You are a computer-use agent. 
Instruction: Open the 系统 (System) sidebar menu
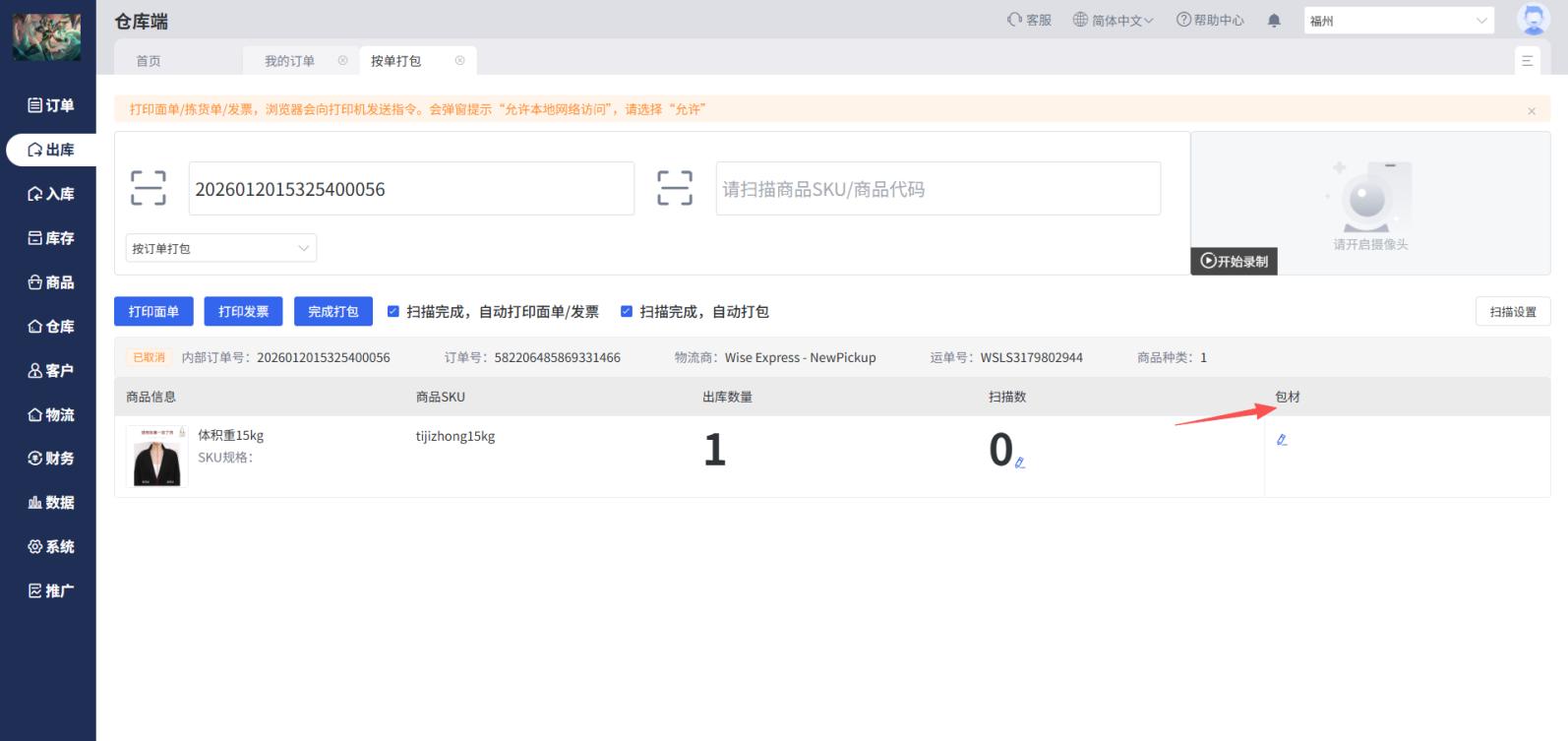point(51,547)
